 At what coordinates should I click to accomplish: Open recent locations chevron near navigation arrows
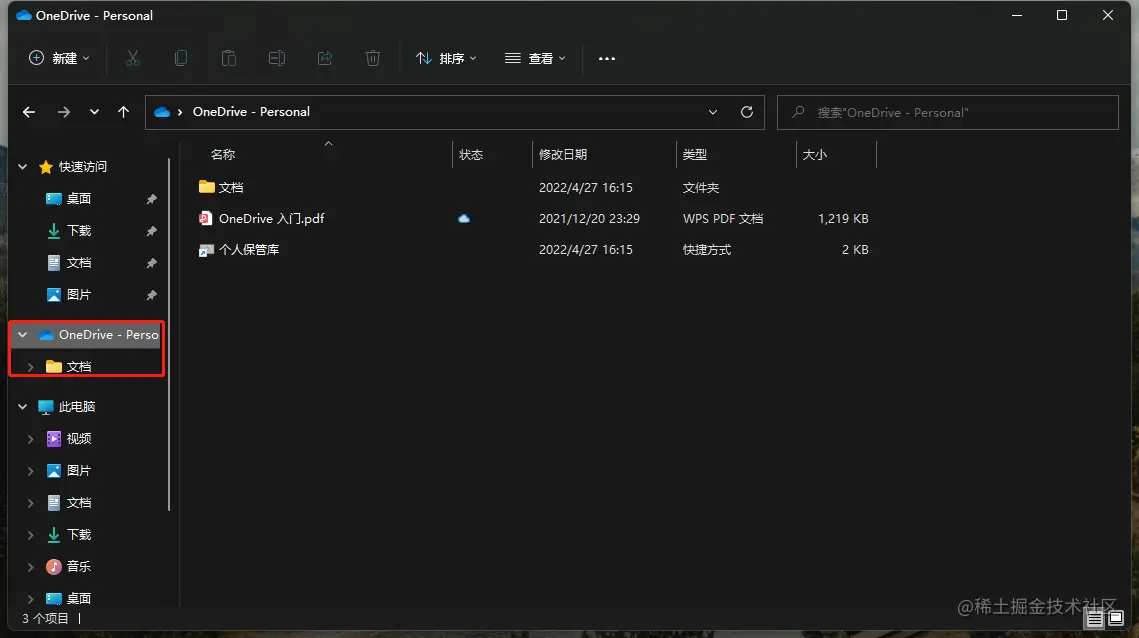pos(94,112)
